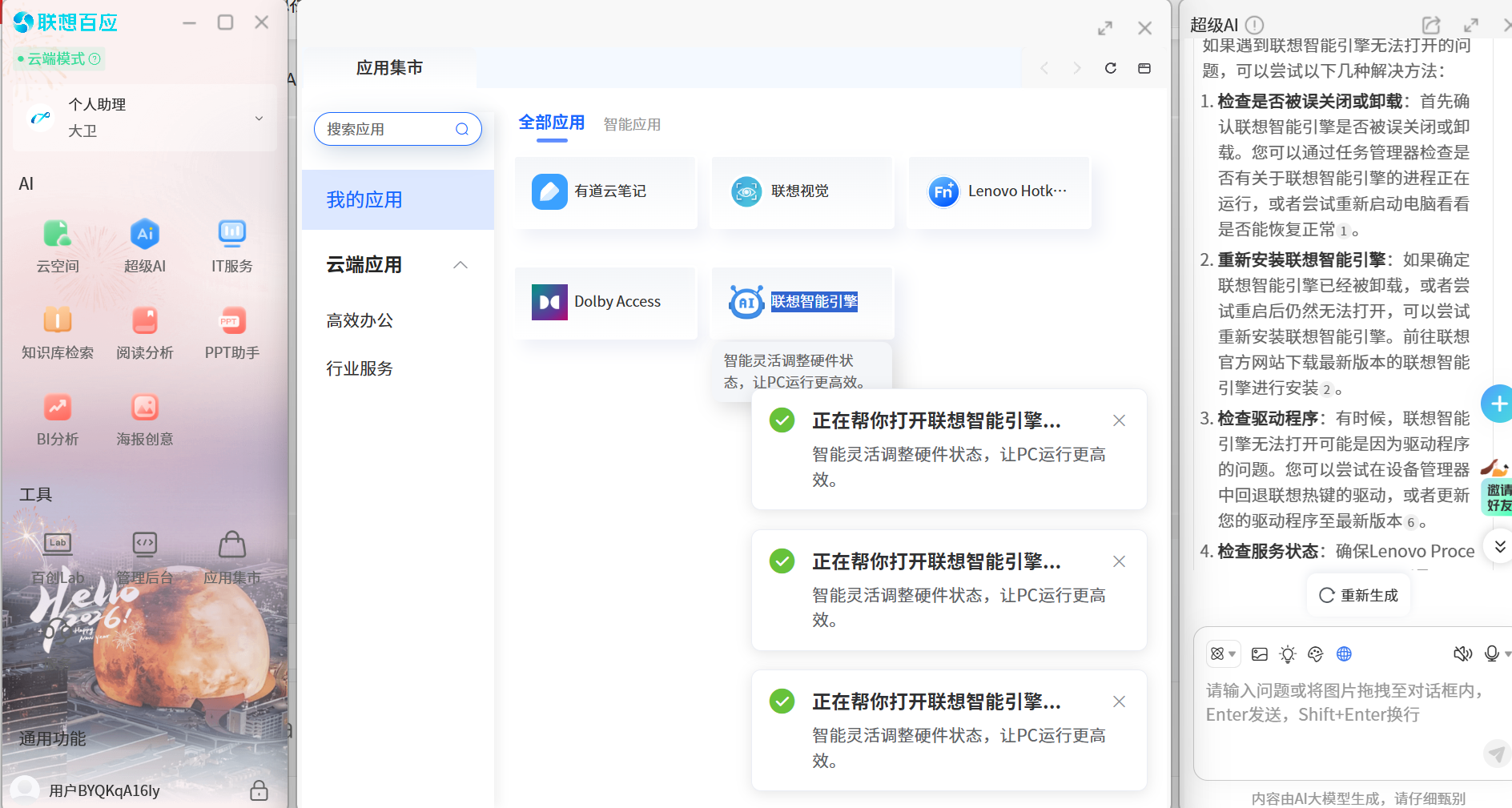The height and width of the screenshot is (808, 1512).
Task: Collapse the 云端应用 section chevron
Action: [x=460, y=265]
